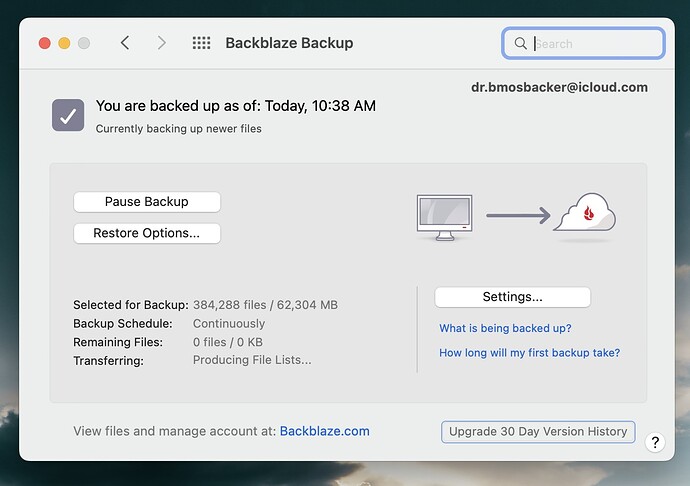Screen dimensions: 690x486
Task: Click the account email dr.bmosbacker@icloud.com
Action: click(559, 87)
